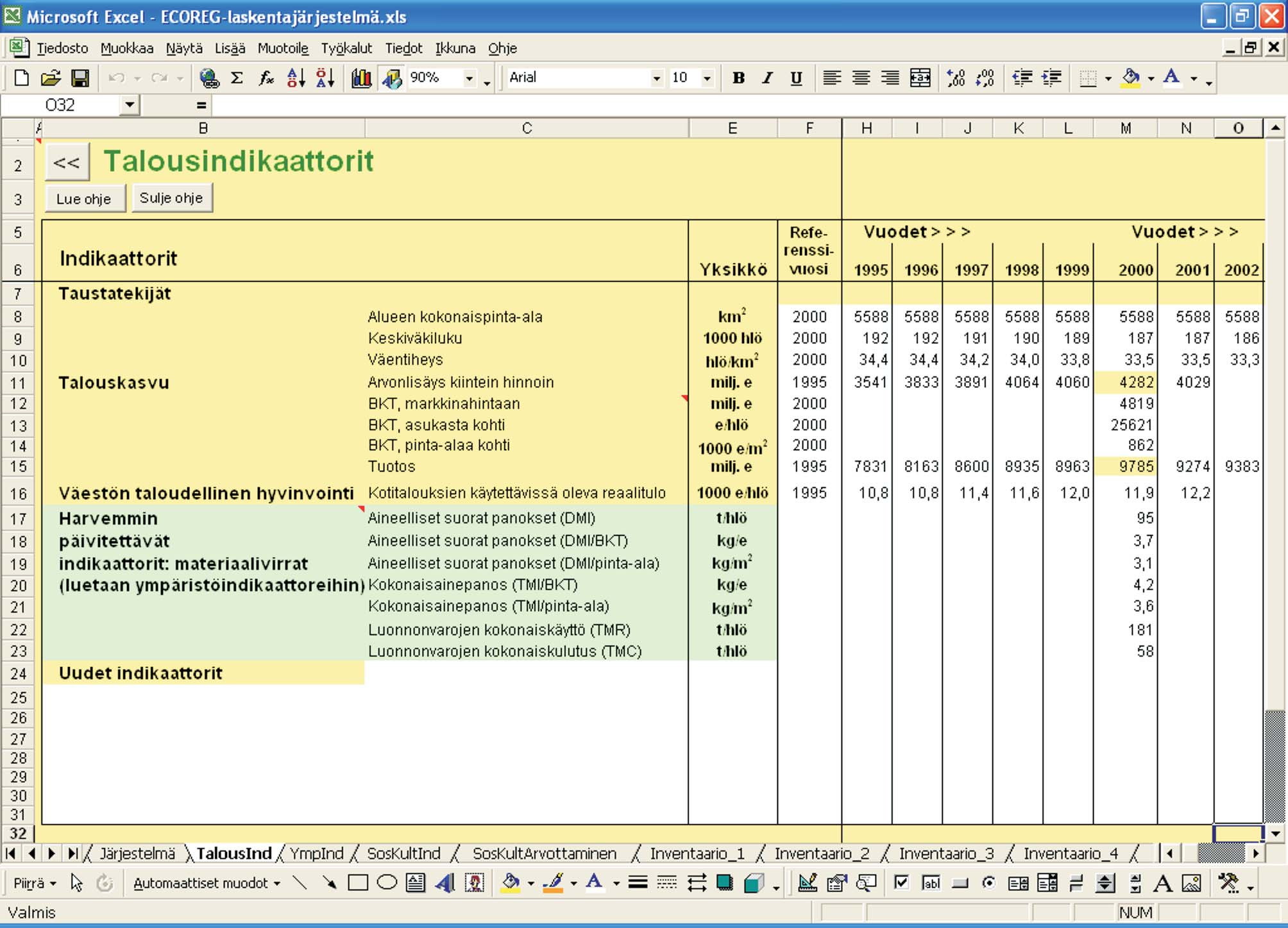Decrease decimal places
Image resolution: width=1288 pixels, height=928 pixels.
click(x=985, y=78)
